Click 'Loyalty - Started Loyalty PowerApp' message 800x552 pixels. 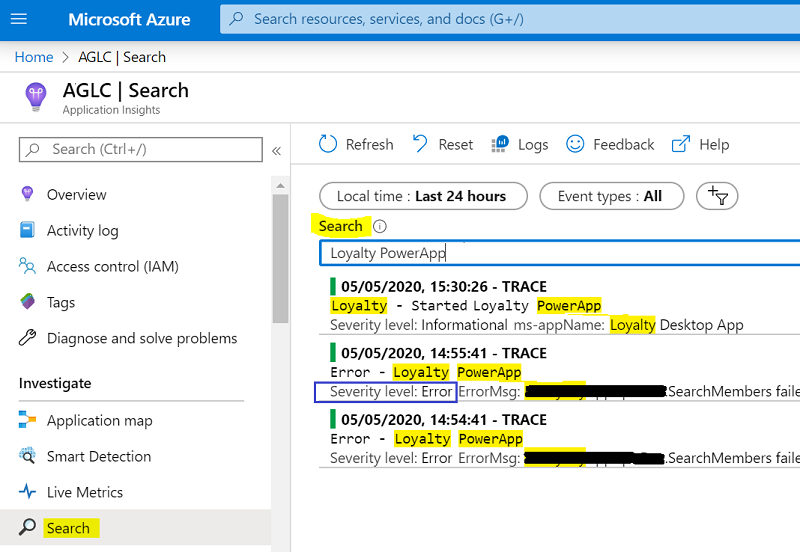point(466,306)
